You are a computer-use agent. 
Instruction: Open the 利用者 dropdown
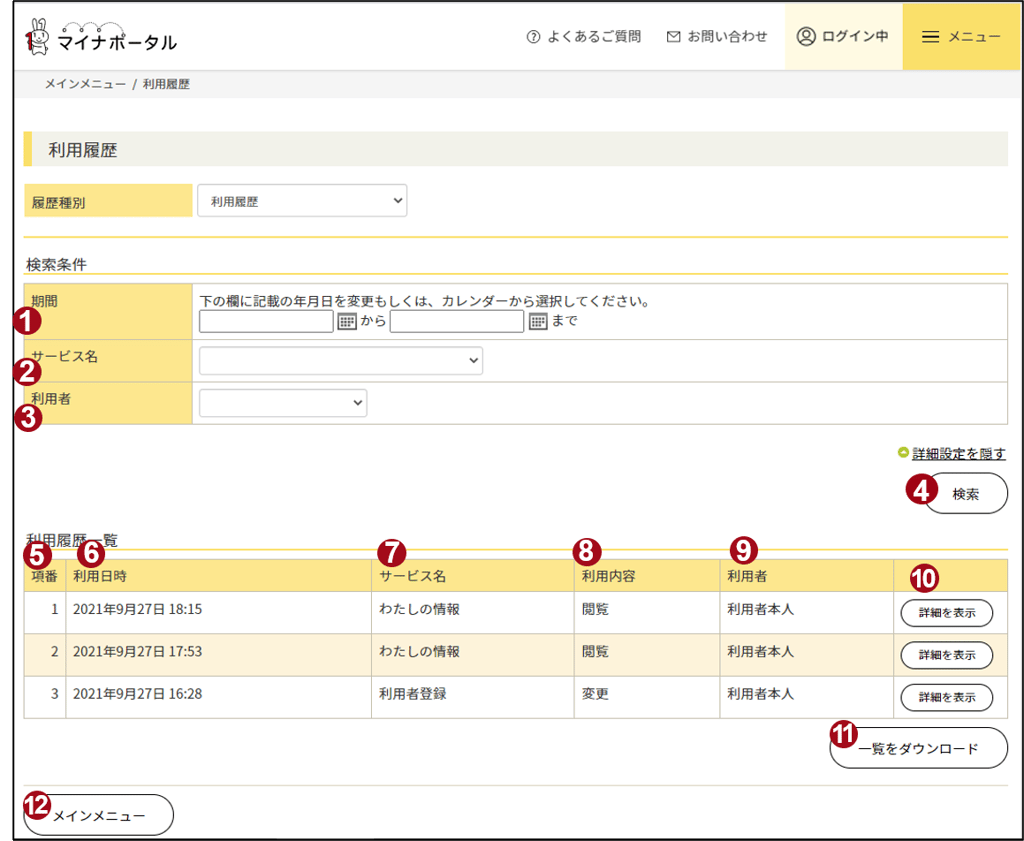[283, 403]
